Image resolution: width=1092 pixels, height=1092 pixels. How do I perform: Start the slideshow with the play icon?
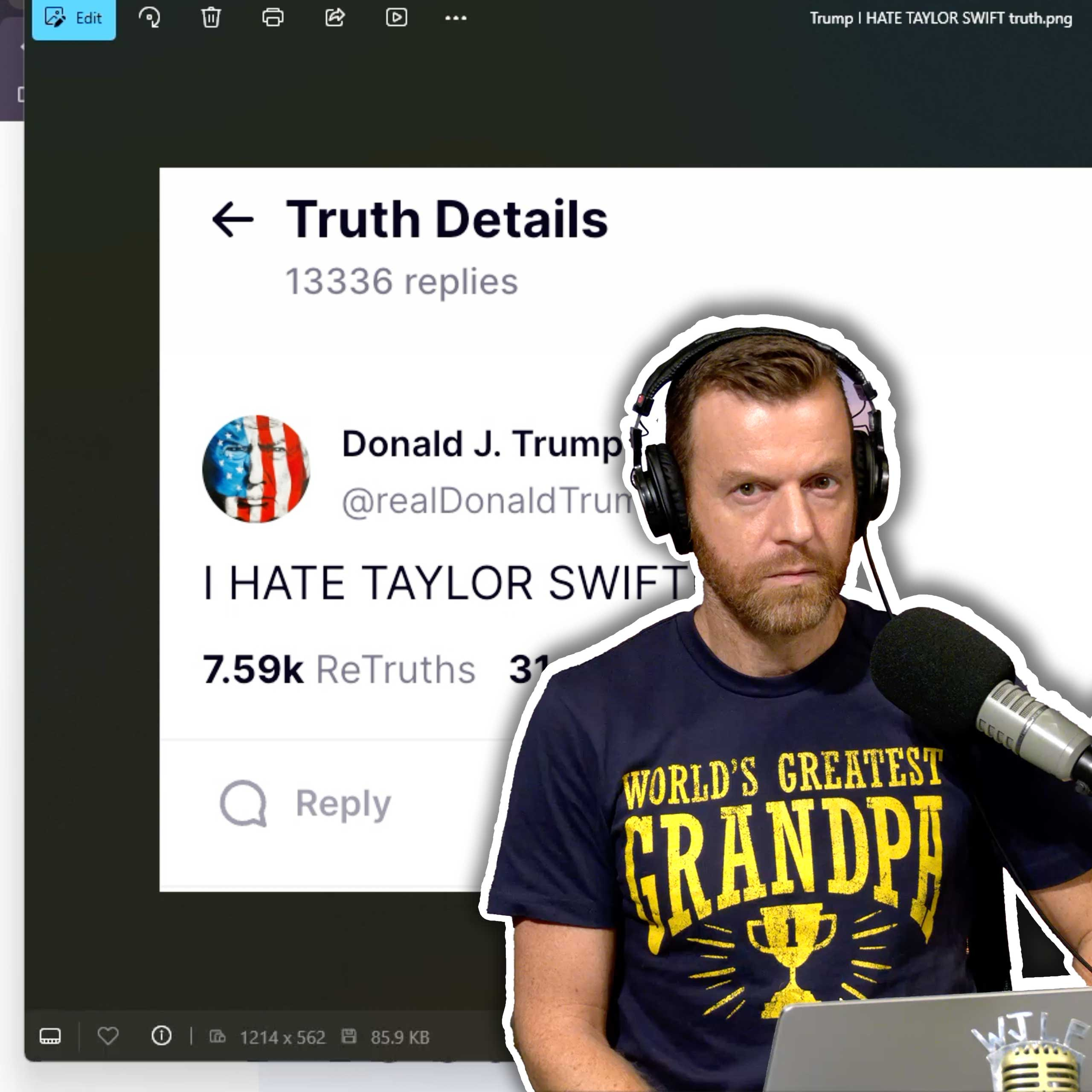(396, 18)
